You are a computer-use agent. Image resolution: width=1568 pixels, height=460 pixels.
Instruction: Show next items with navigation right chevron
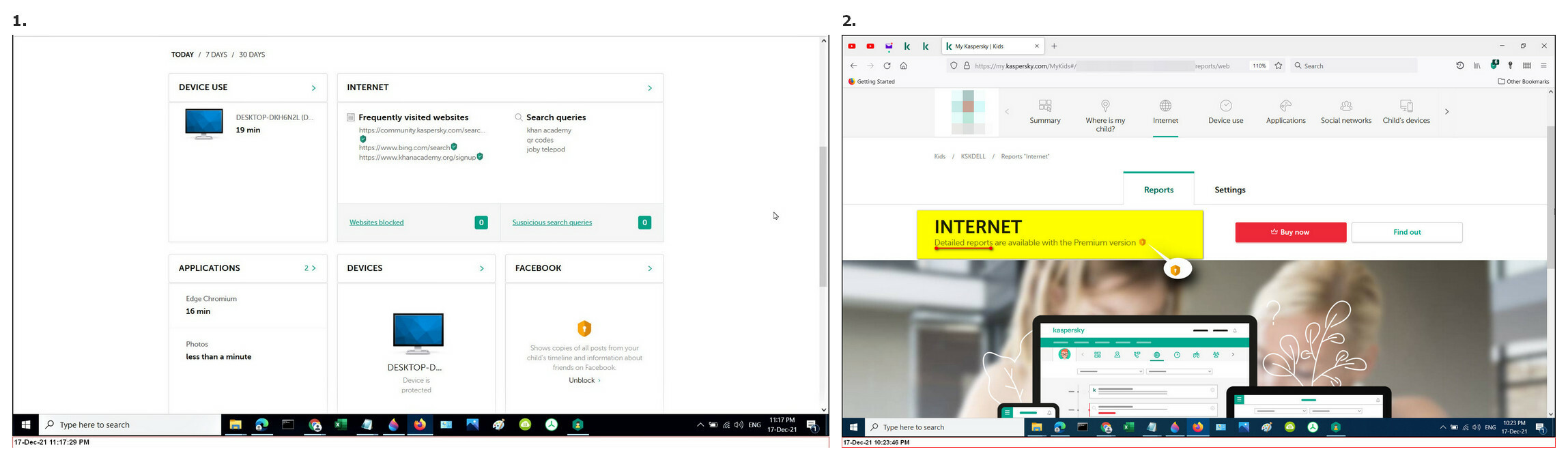(1446, 111)
